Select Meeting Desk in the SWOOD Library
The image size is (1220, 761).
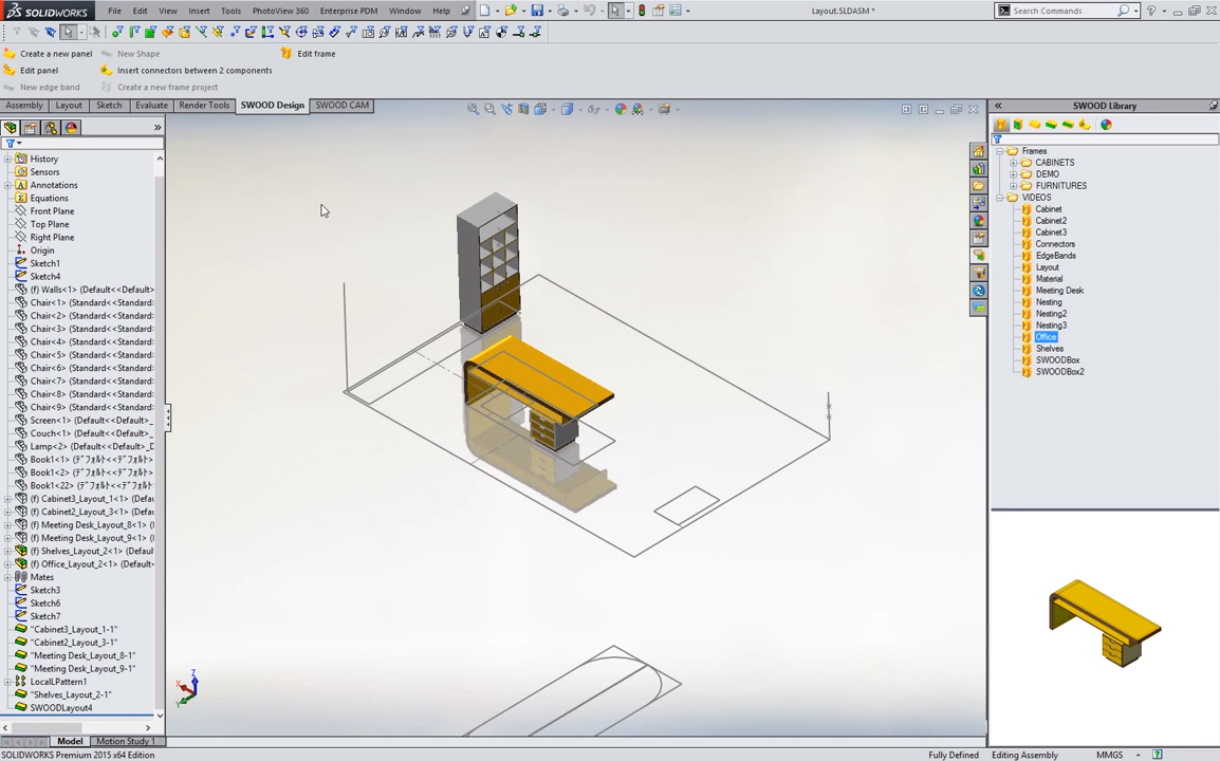tap(1059, 291)
